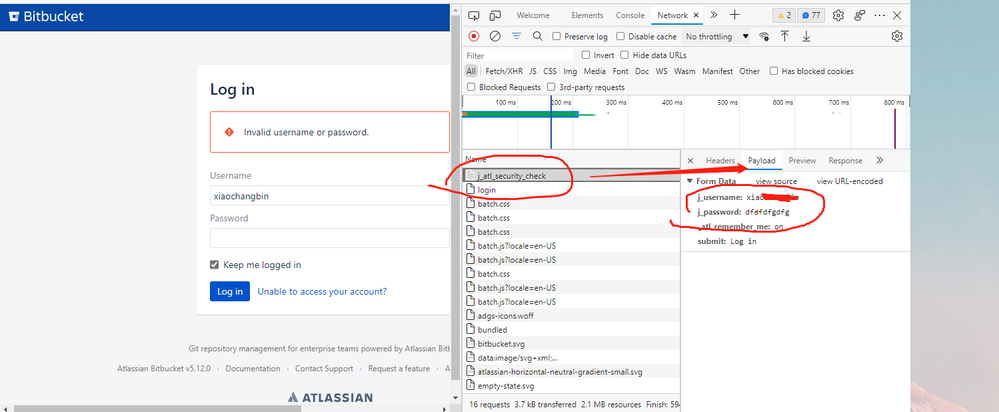Open the Headers tab of the request
The height and width of the screenshot is (412, 999).
[x=721, y=160]
